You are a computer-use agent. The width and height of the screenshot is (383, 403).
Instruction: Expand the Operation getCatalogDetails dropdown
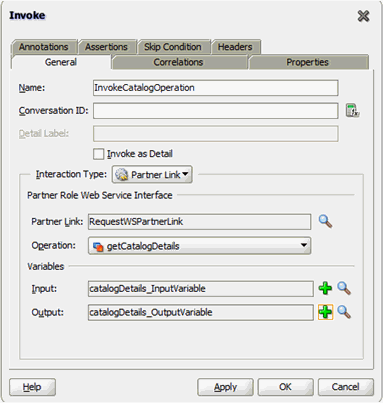click(x=199, y=246)
